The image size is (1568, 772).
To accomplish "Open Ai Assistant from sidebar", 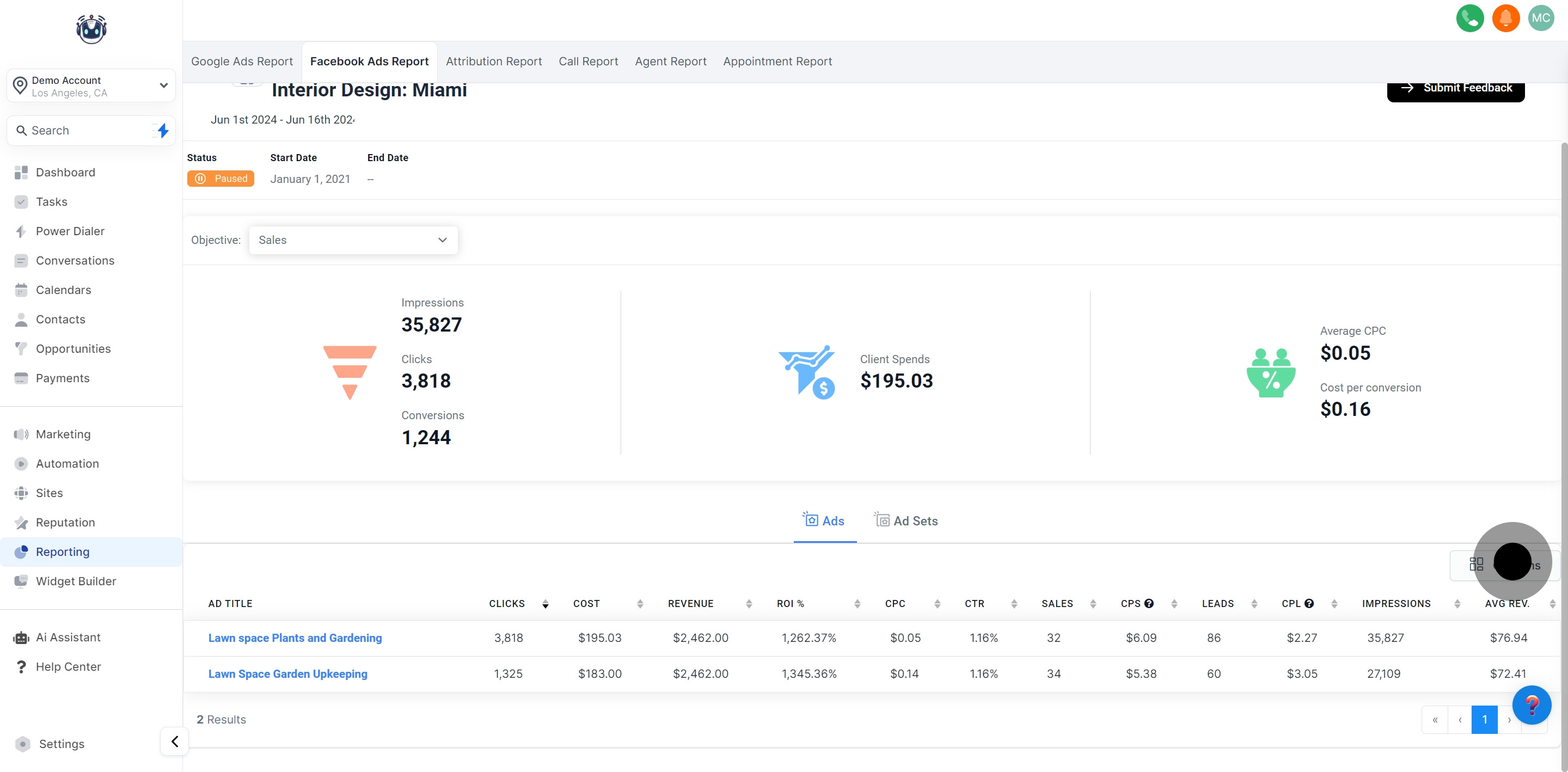I will coord(68,637).
